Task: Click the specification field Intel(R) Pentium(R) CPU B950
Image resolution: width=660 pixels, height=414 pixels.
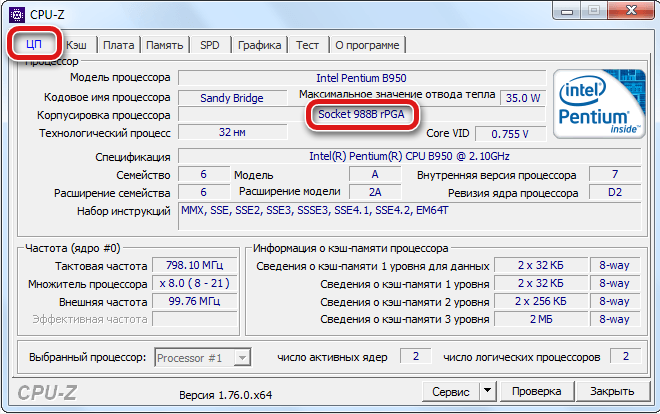Action: 409,156
